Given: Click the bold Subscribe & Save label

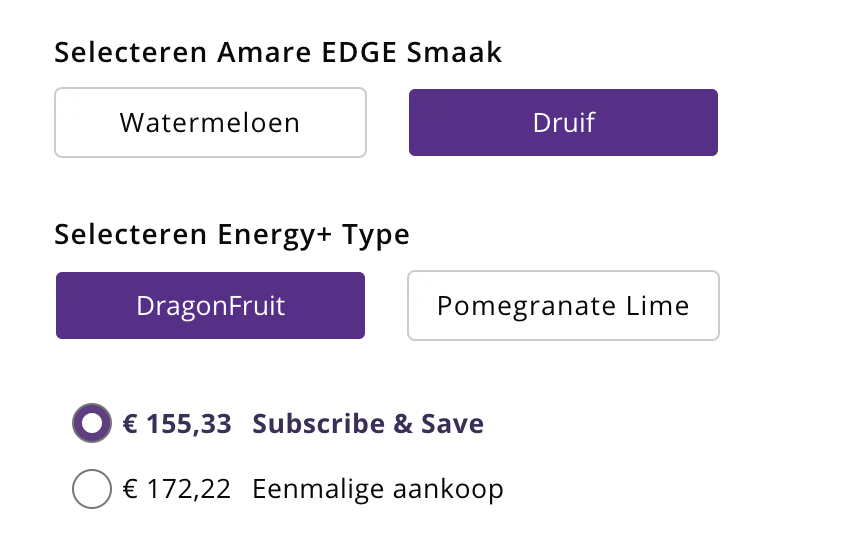Looking at the screenshot, I should click(x=368, y=424).
